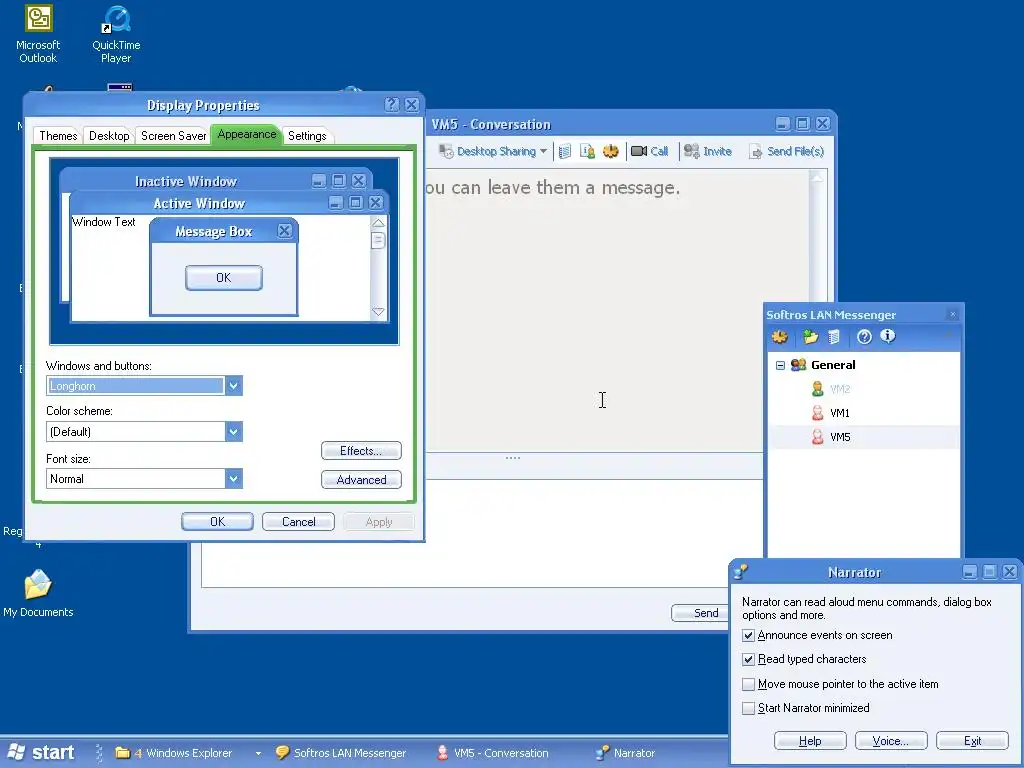The width and height of the screenshot is (1024, 768).
Task: Click up arrow of conversation history scrollbar
Action: pyautogui.click(x=817, y=176)
